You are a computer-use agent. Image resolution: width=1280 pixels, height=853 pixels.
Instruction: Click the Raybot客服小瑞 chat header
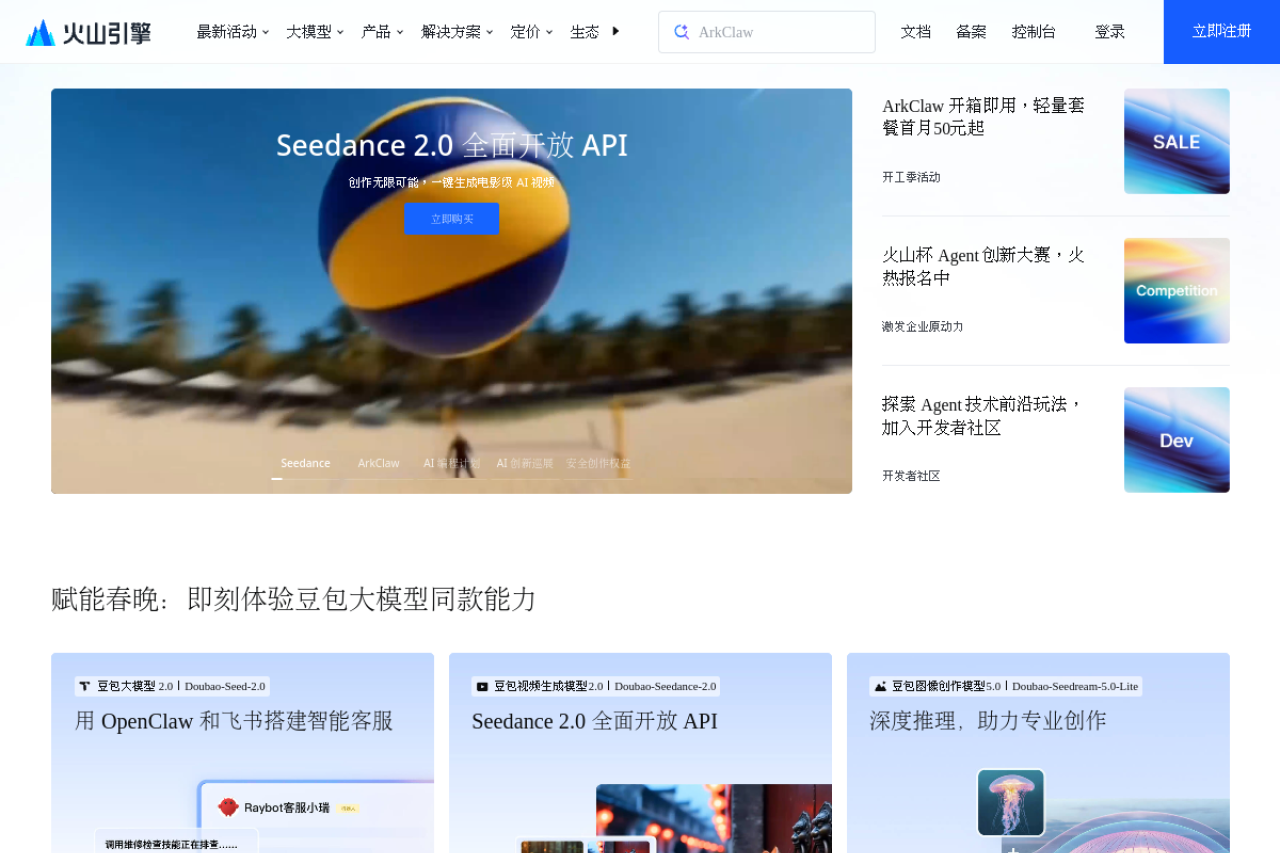[287, 807]
